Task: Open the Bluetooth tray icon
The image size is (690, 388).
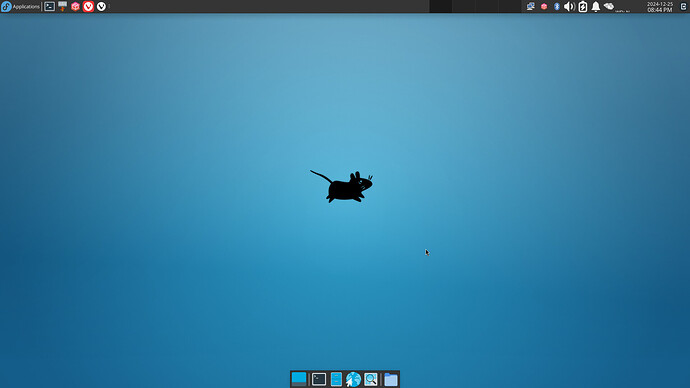Action: [x=557, y=7]
